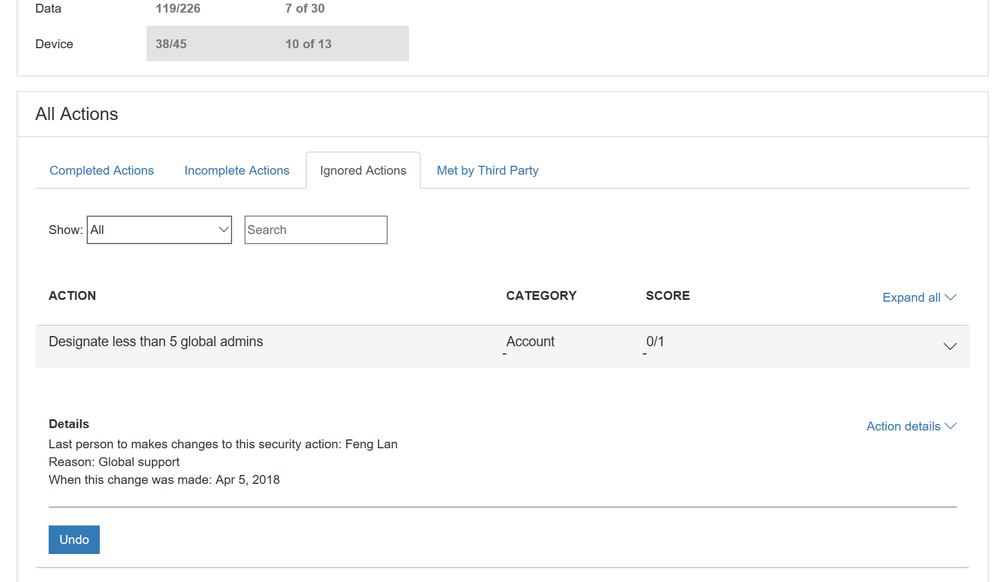999x582 pixels.
Task: Click the Device '10 of 13' value
Action: tap(308, 44)
